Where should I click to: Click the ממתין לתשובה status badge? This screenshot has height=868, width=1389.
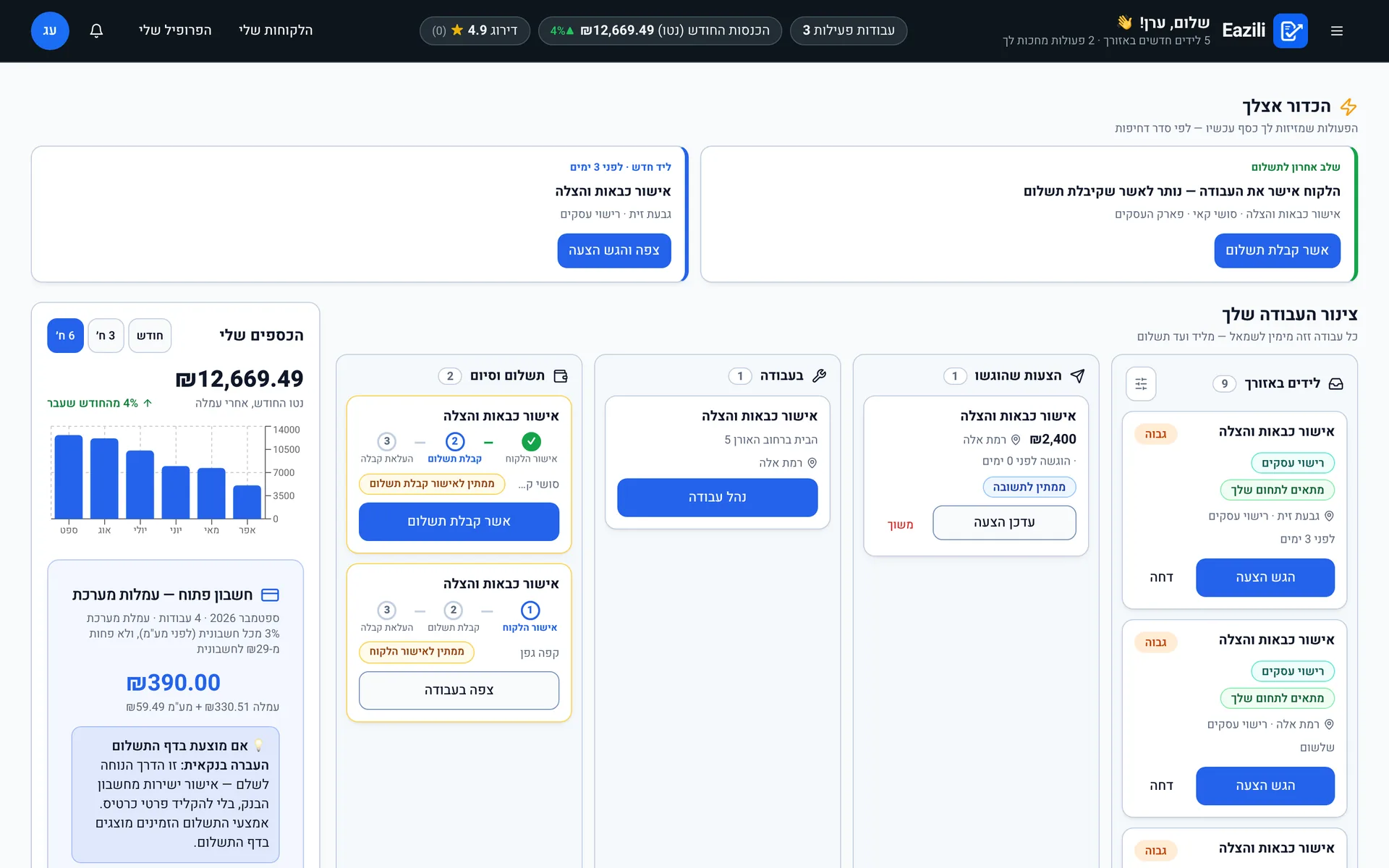coord(1029,487)
